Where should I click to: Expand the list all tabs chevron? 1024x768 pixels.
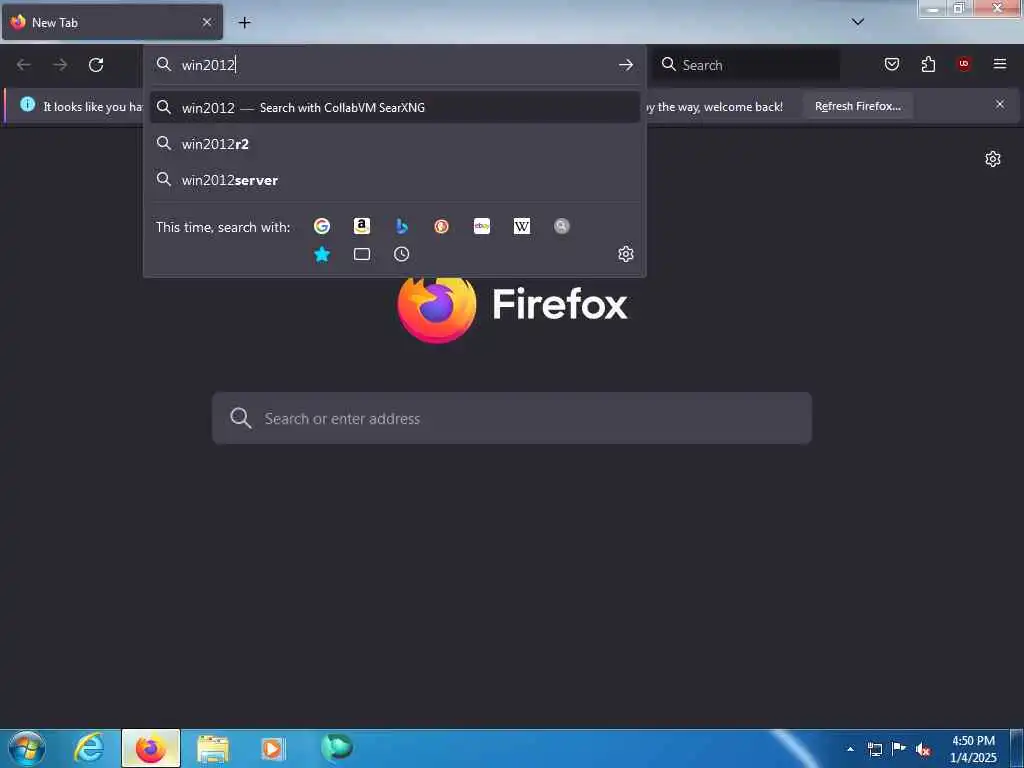click(x=858, y=22)
